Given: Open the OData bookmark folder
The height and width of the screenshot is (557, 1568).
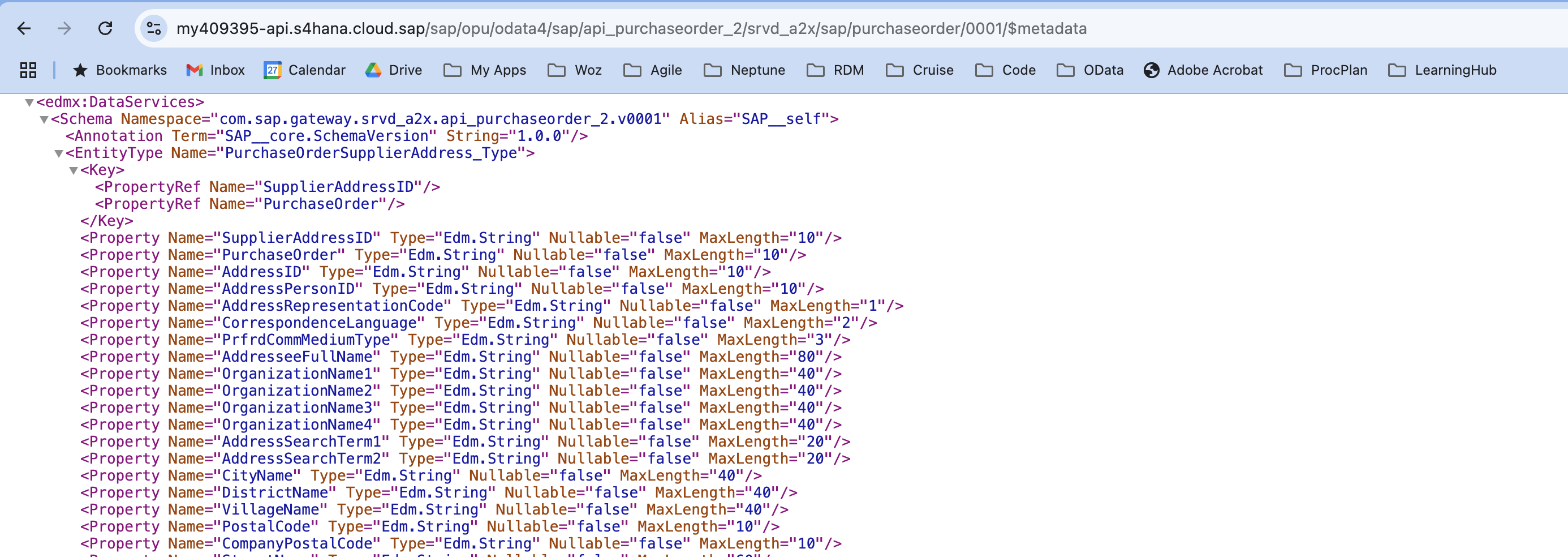Looking at the screenshot, I should 1090,70.
